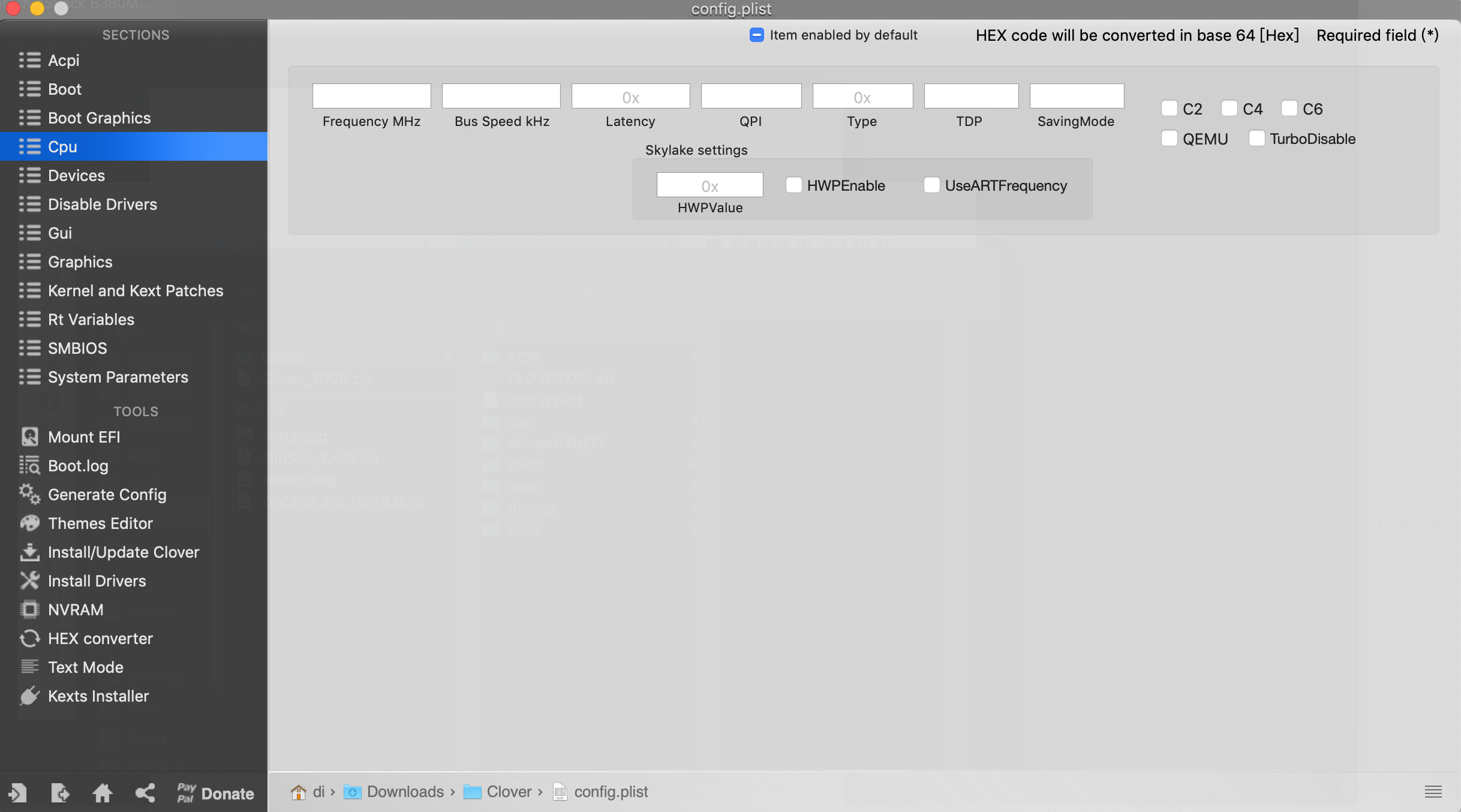This screenshot has height=812, width=1461.
Task: Click the Donate button
Action: (215, 793)
